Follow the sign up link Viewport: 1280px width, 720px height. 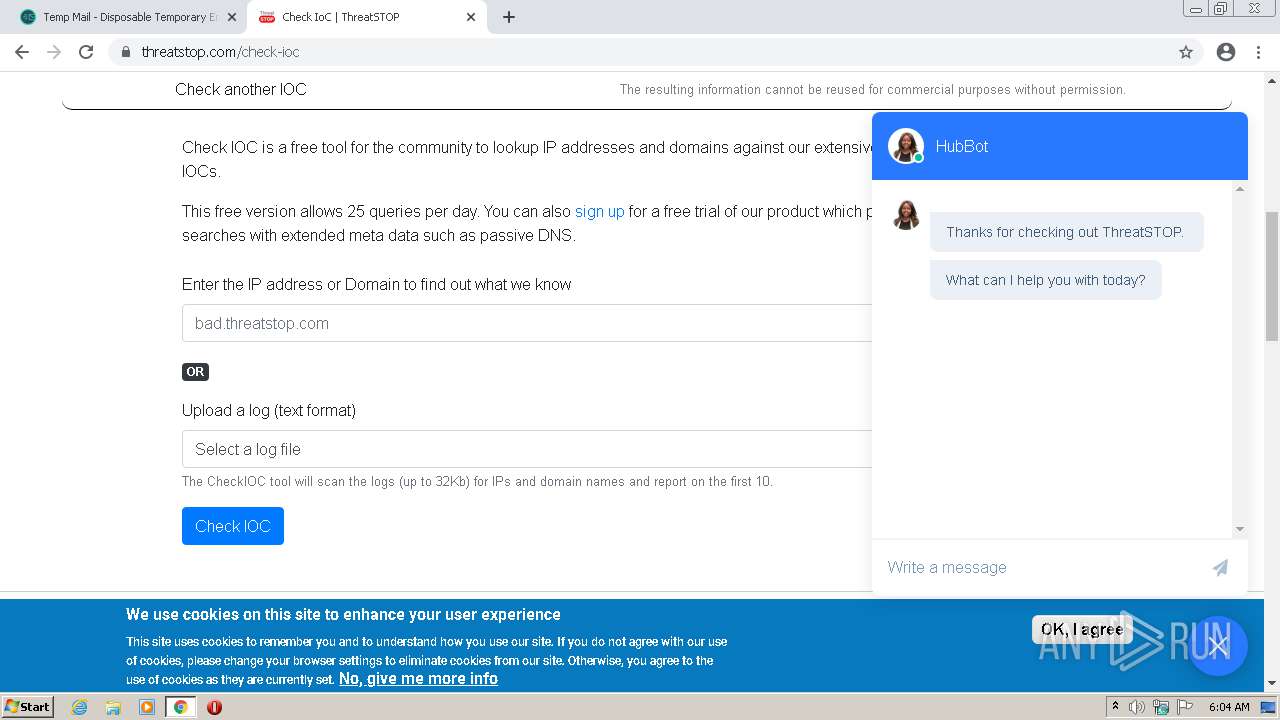click(600, 211)
